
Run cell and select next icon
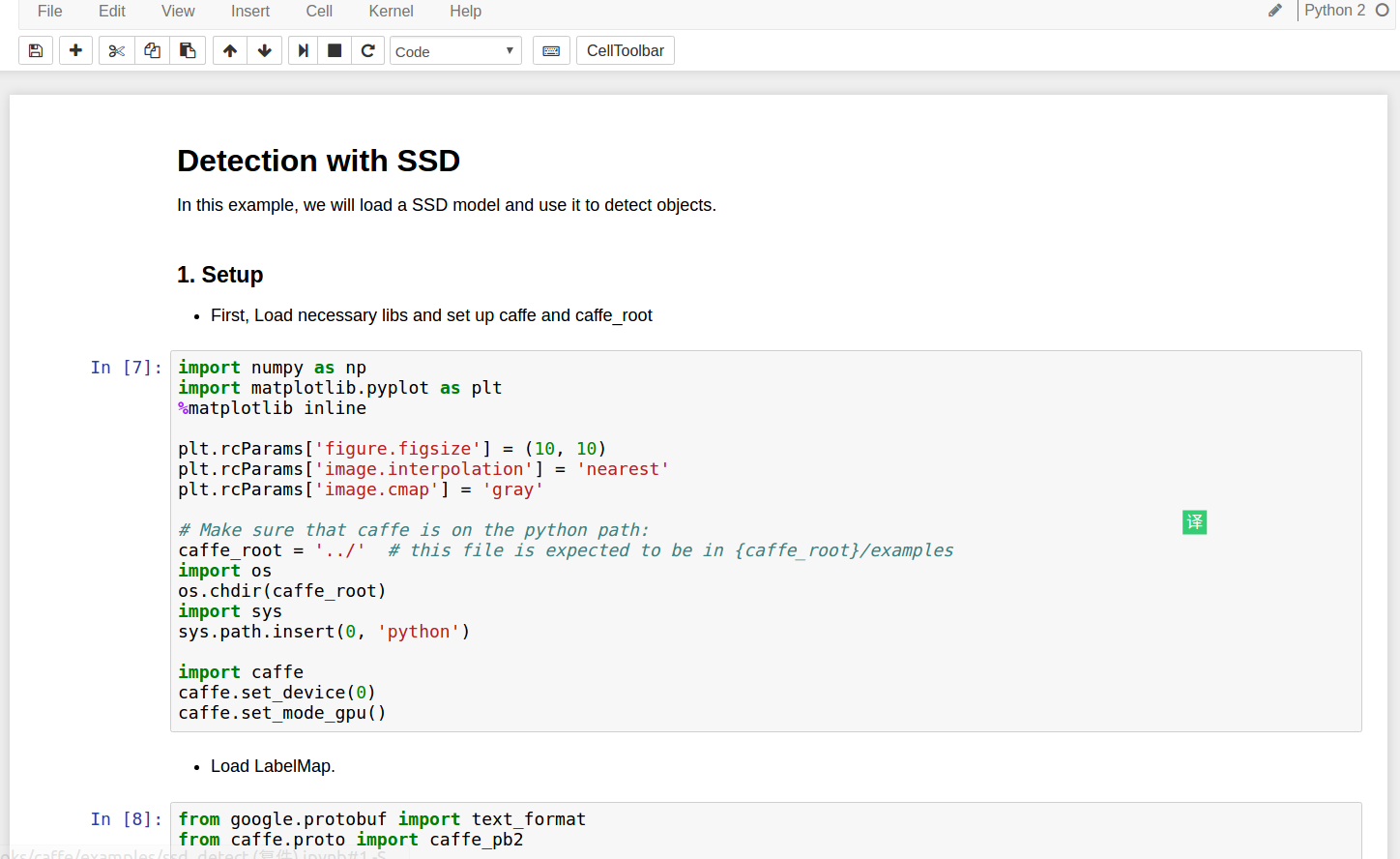304,50
